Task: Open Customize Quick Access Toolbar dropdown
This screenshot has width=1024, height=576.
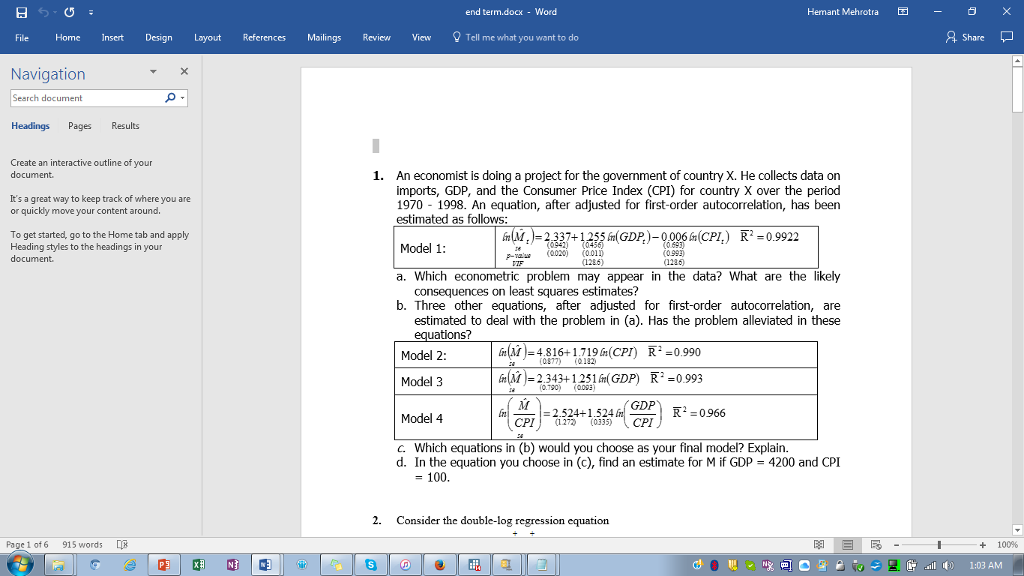Action: pos(91,12)
